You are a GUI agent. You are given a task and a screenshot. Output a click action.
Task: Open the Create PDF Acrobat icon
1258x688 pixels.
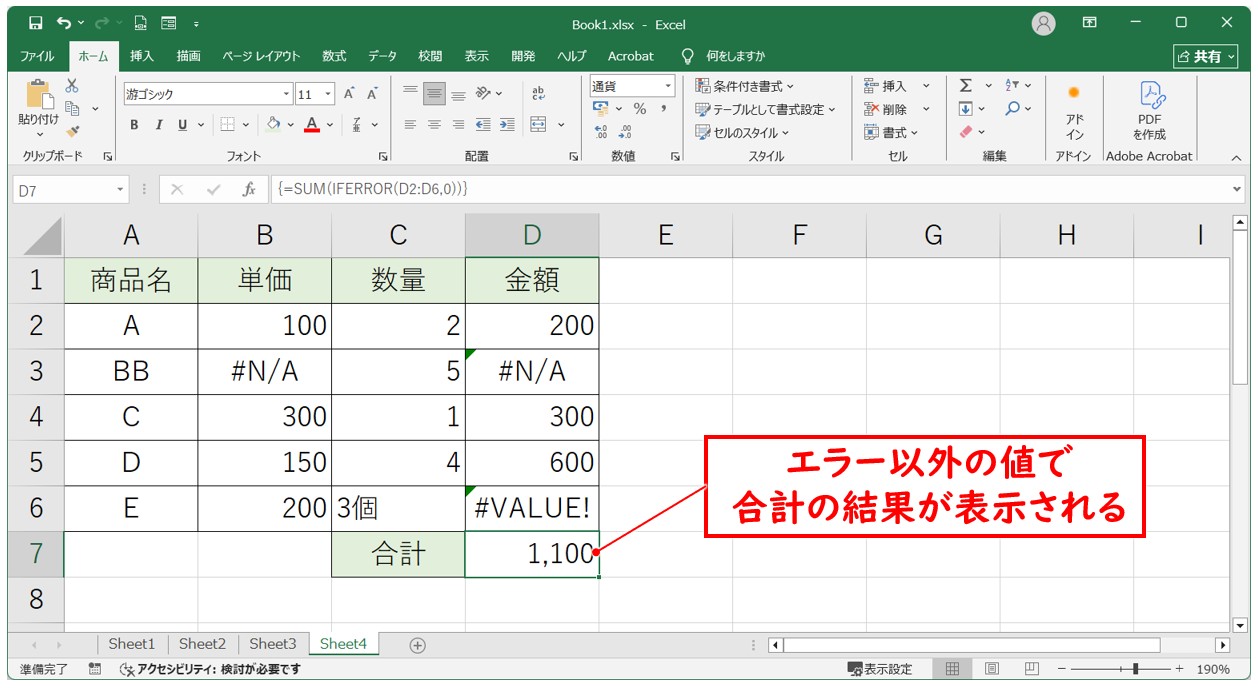pyautogui.click(x=1149, y=110)
